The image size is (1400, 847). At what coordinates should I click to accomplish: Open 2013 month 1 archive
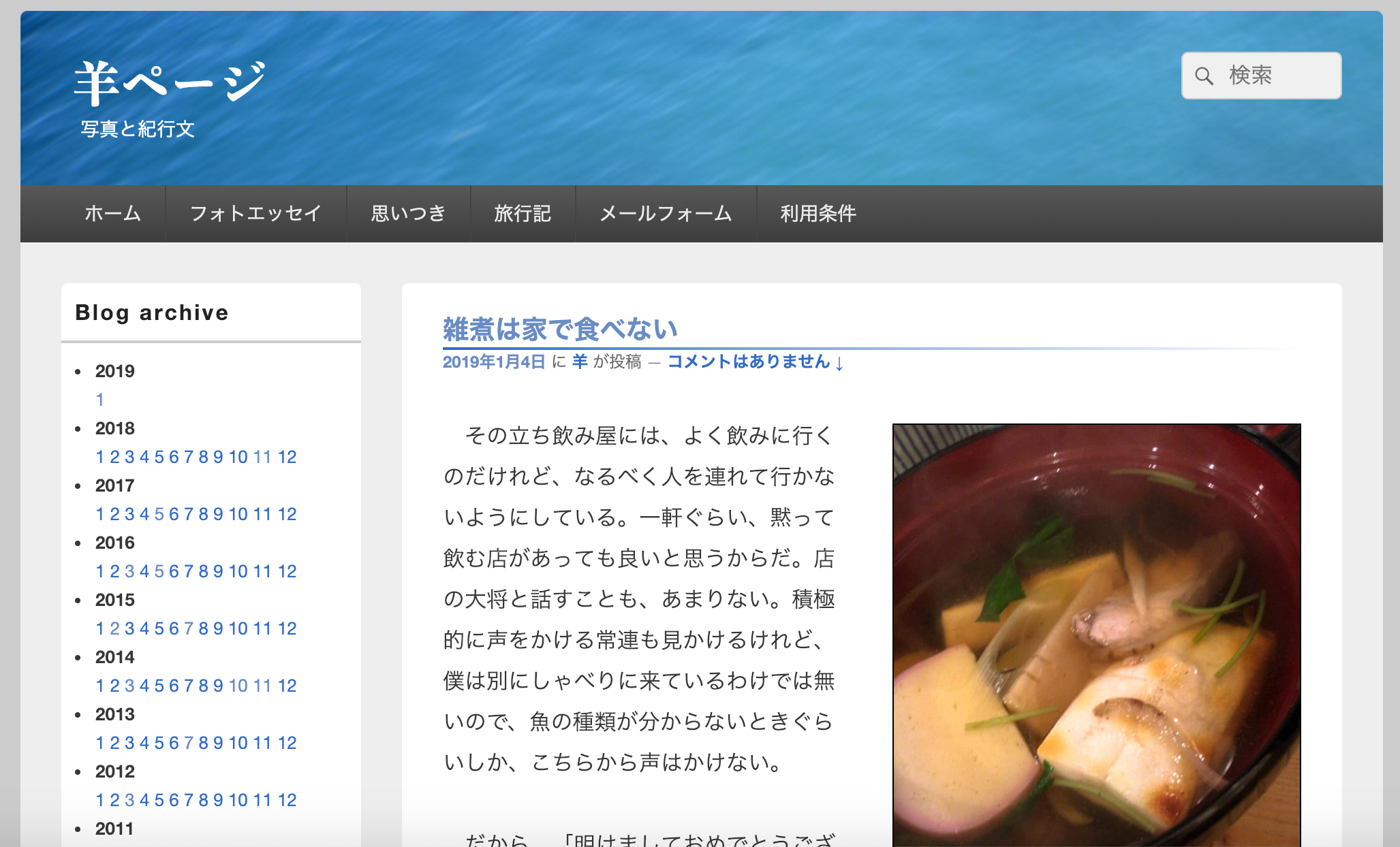pyautogui.click(x=100, y=743)
